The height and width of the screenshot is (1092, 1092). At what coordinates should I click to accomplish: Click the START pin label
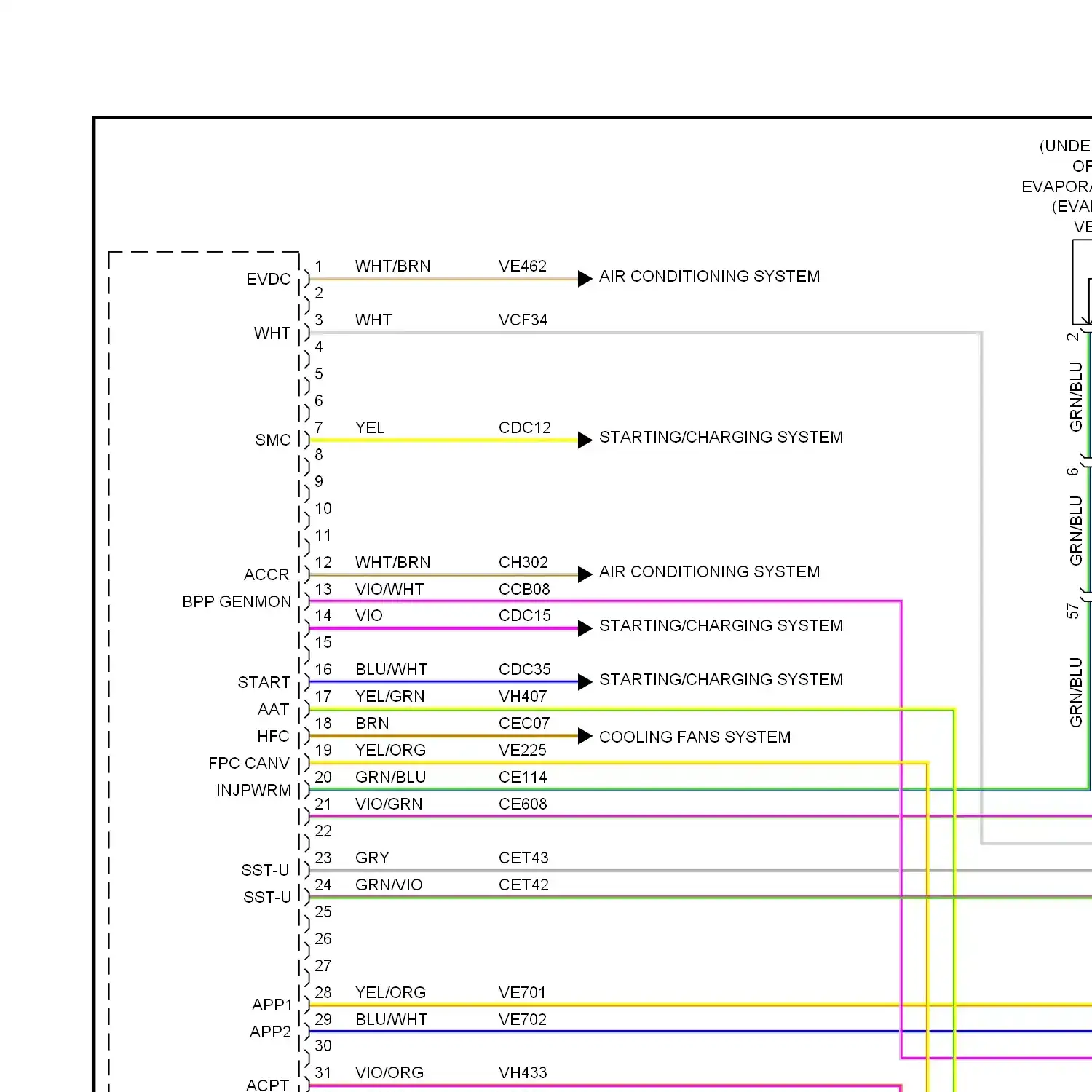264,683
